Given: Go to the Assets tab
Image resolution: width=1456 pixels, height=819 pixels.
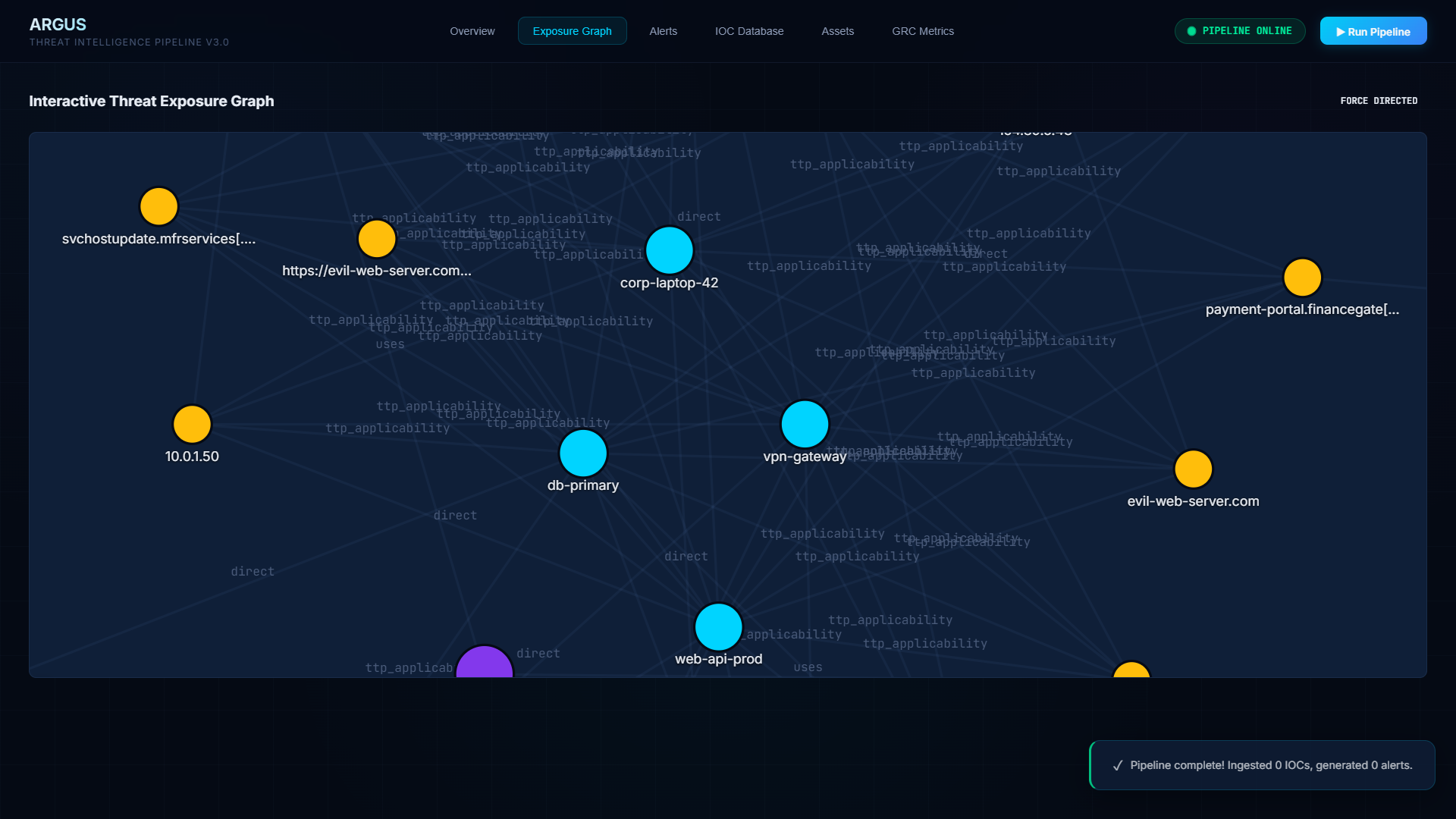Looking at the screenshot, I should pyautogui.click(x=837, y=31).
